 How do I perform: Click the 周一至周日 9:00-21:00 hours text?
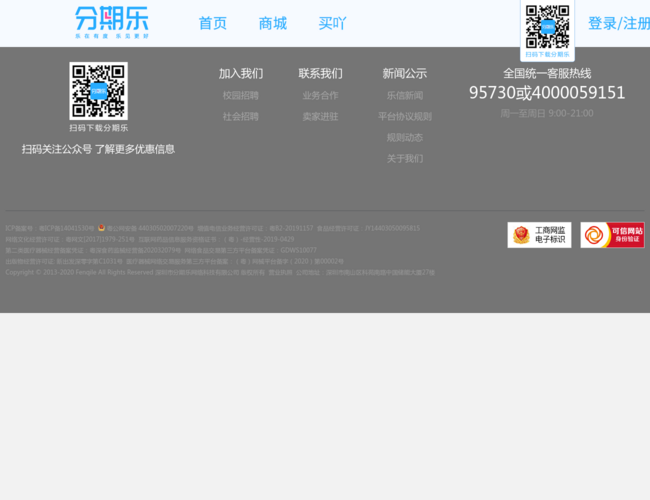coord(547,114)
